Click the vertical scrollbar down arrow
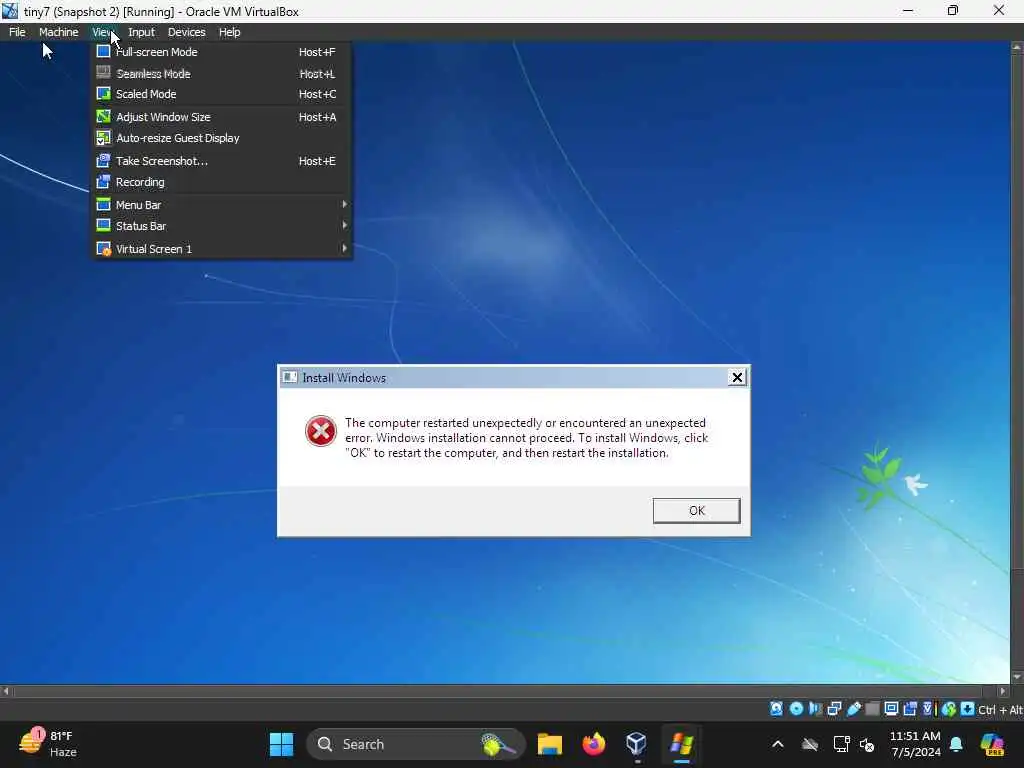The width and height of the screenshot is (1024, 768). (x=1017, y=677)
